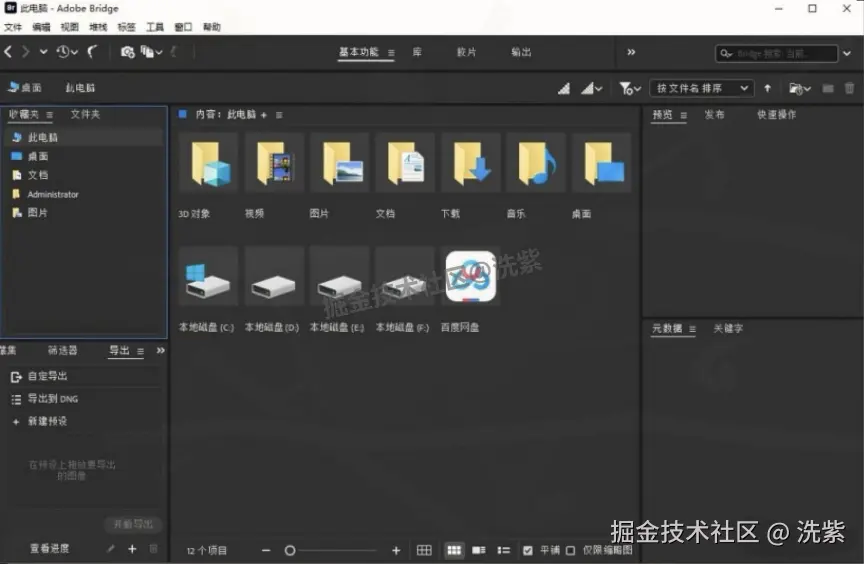
Task: Open the 工具 menu
Action: 155,27
